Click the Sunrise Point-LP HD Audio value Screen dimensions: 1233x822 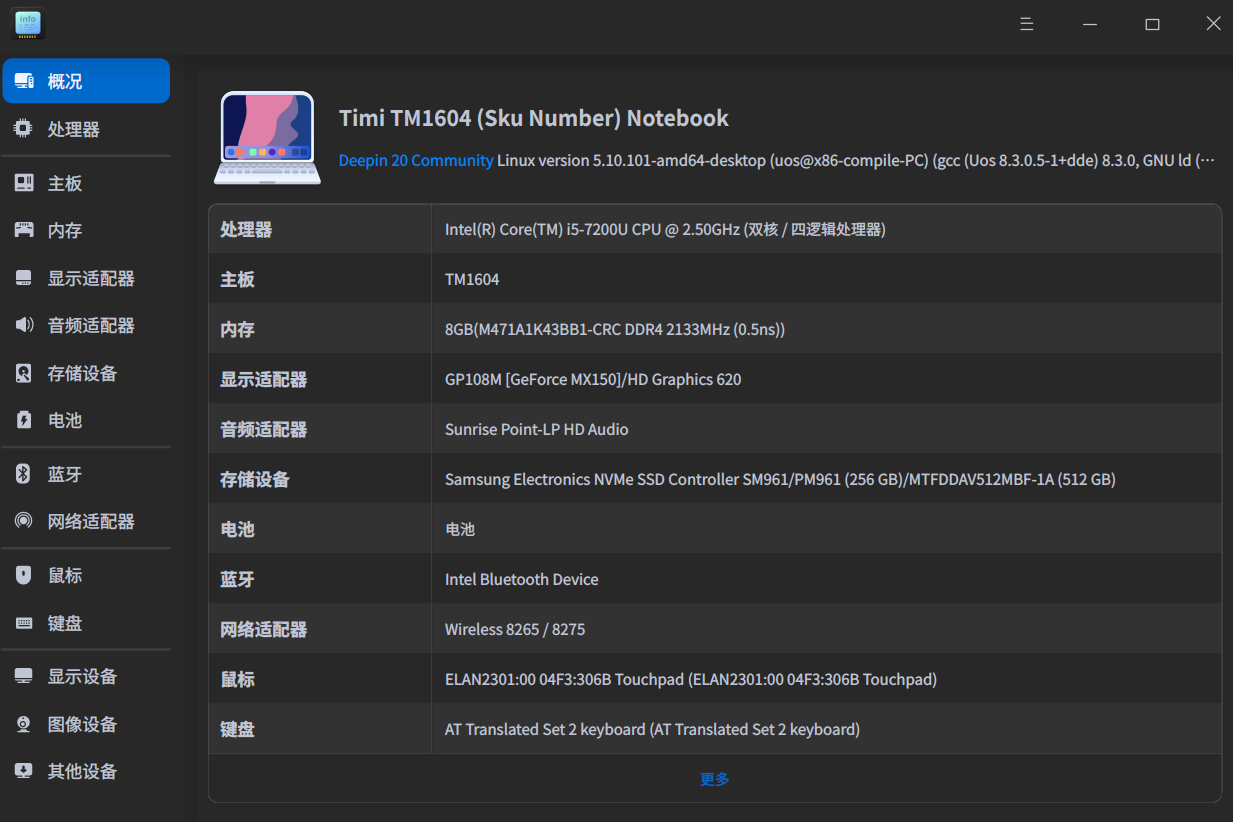(537, 429)
